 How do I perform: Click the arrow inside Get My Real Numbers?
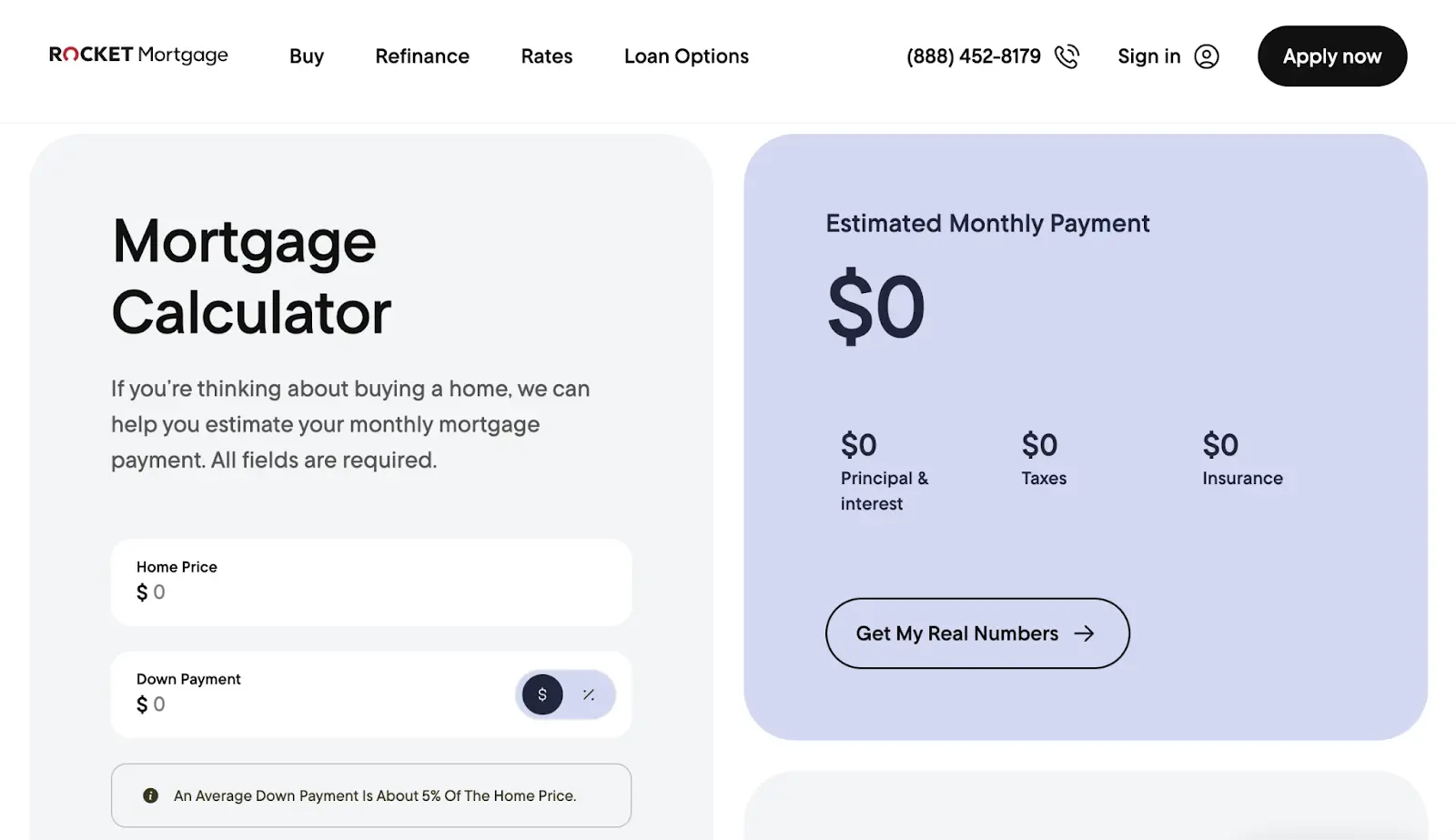point(1085,633)
